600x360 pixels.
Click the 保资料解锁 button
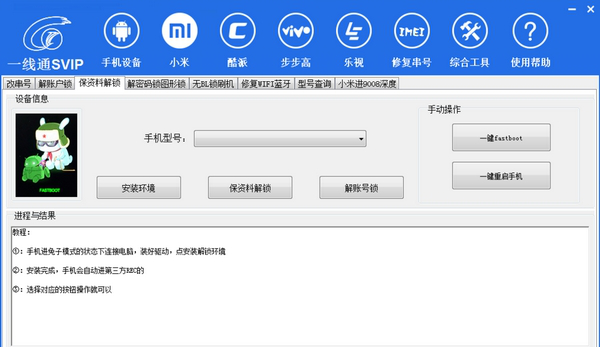coord(250,187)
